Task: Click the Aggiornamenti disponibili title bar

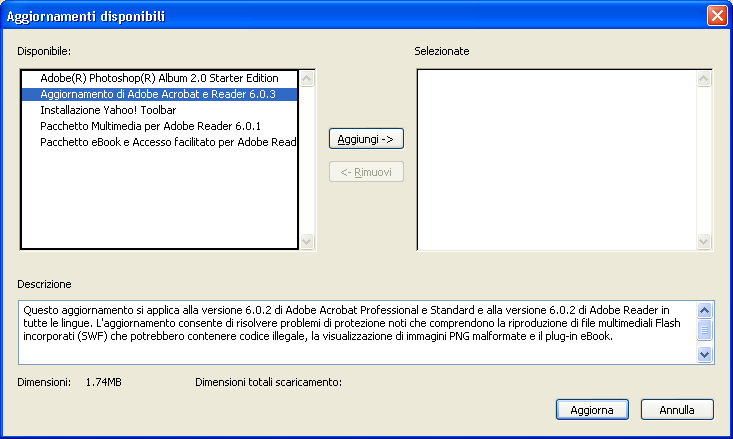Action: [x=350, y=16]
